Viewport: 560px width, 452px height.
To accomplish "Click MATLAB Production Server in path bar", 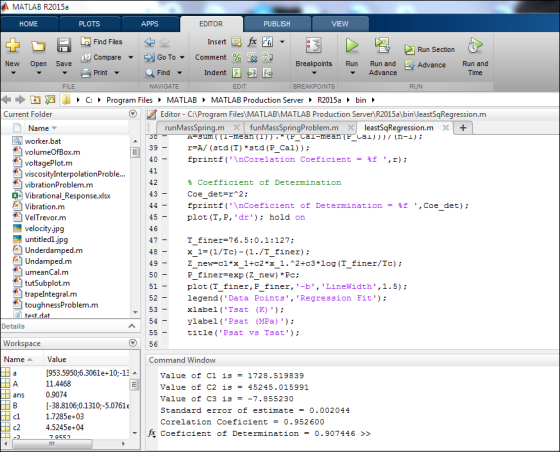I will pyautogui.click(x=257, y=100).
